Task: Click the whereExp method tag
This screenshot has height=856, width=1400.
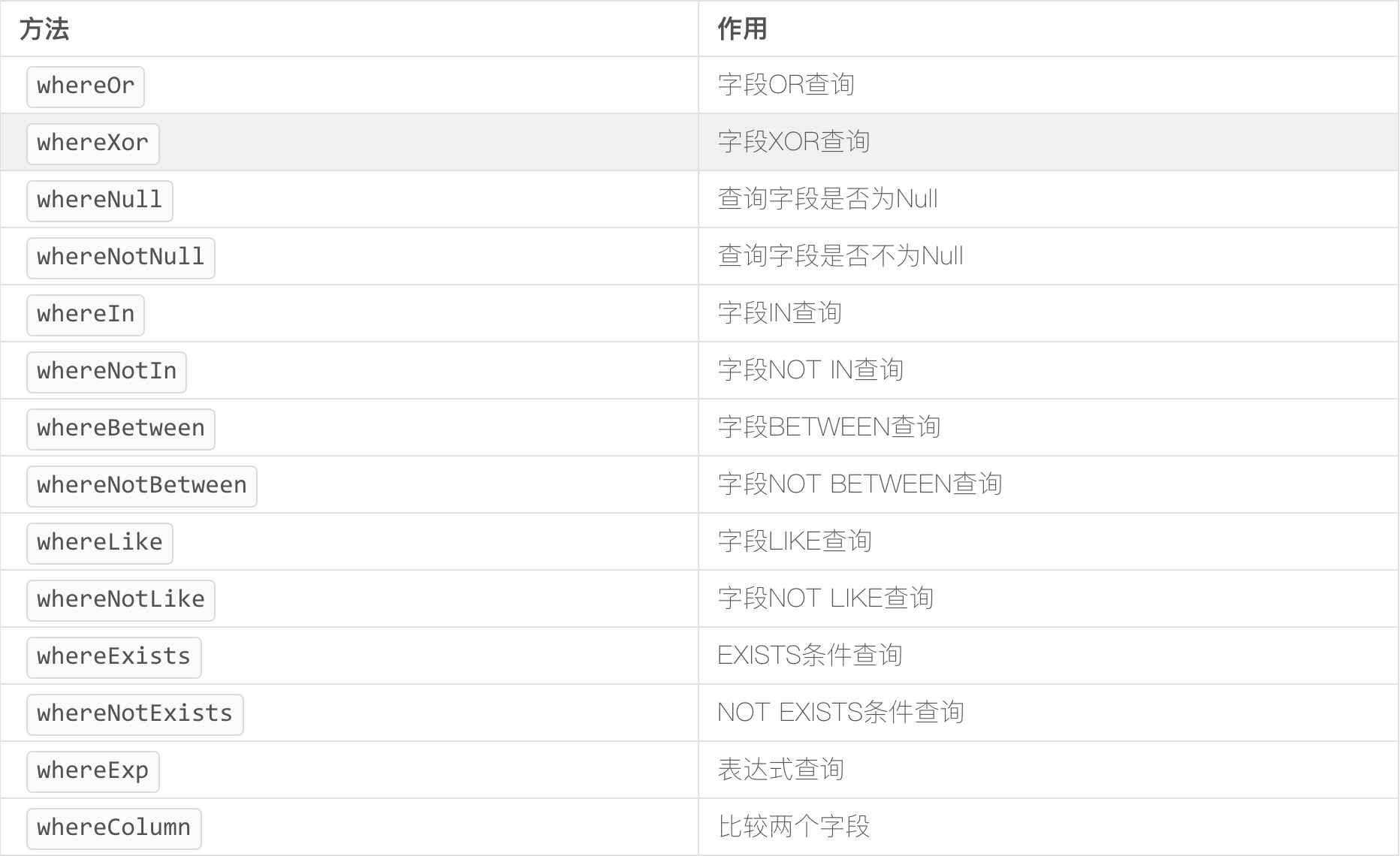Action: tap(93, 771)
